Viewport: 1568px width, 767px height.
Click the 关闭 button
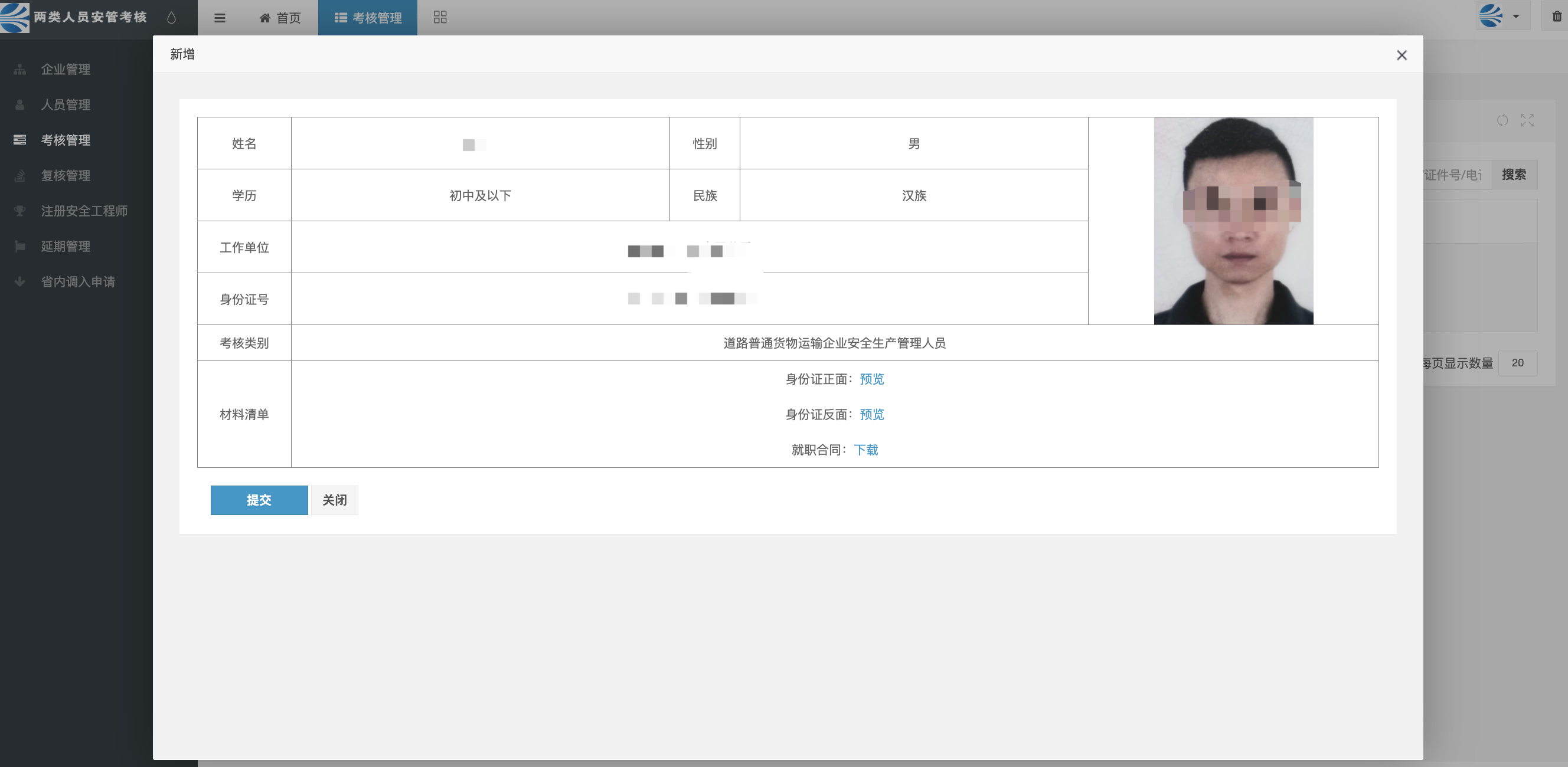[335, 500]
